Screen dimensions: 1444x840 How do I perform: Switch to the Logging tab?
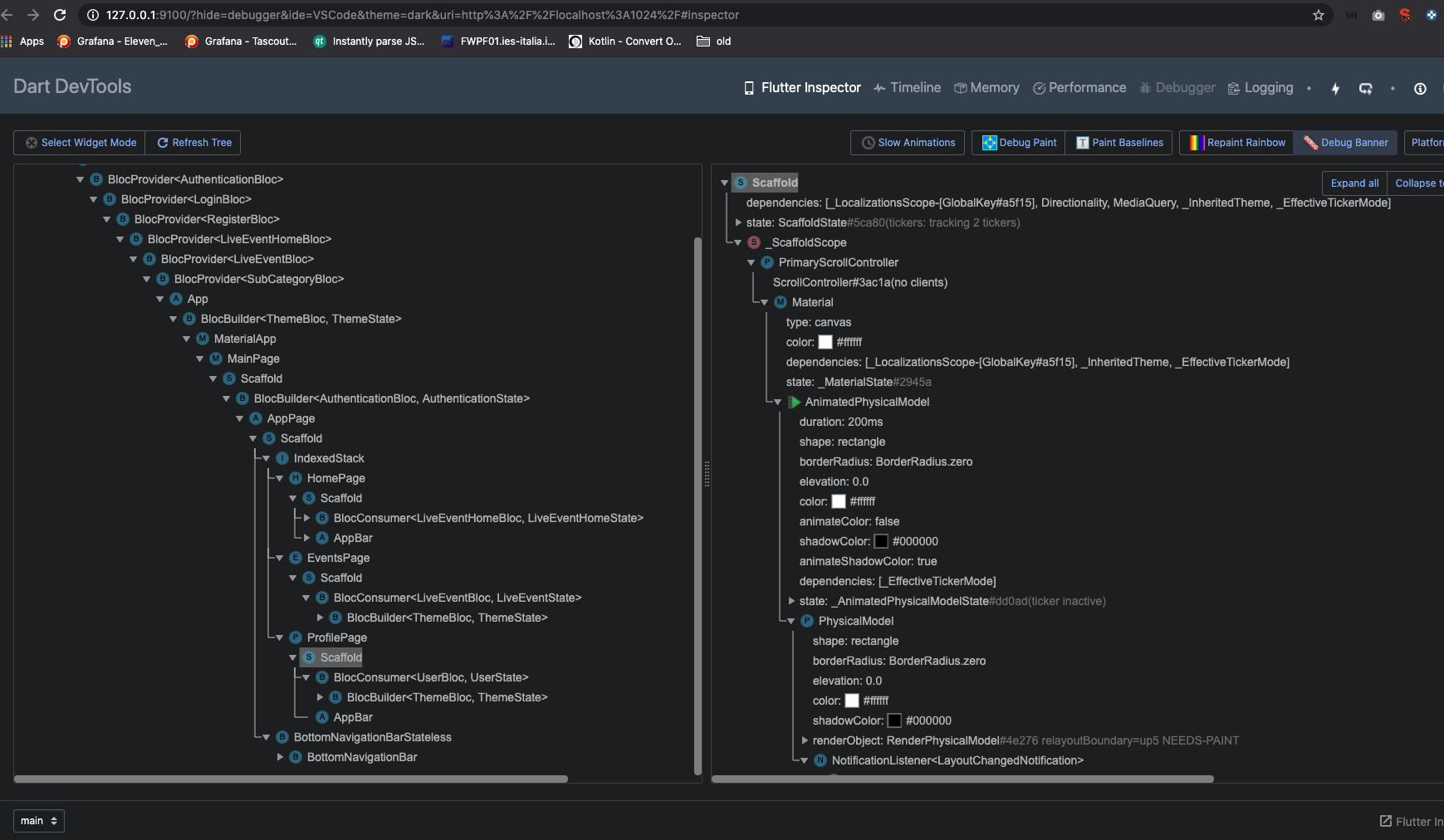coord(1260,88)
